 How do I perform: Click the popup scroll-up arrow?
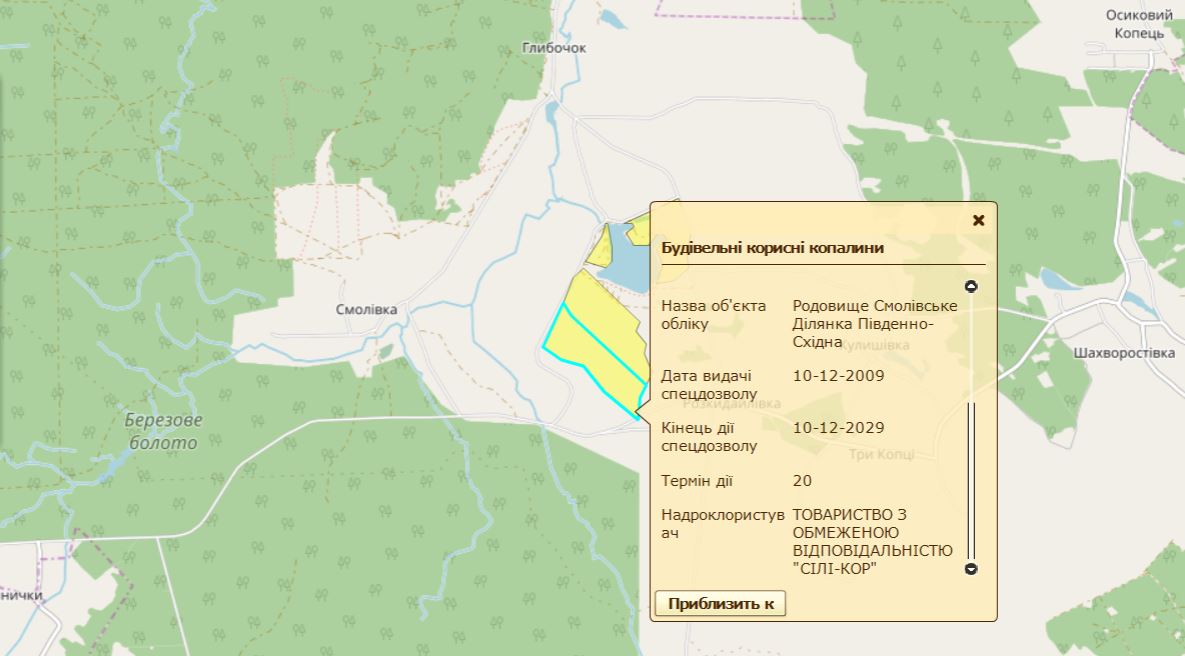pyautogui.click(x=970, y=287)
